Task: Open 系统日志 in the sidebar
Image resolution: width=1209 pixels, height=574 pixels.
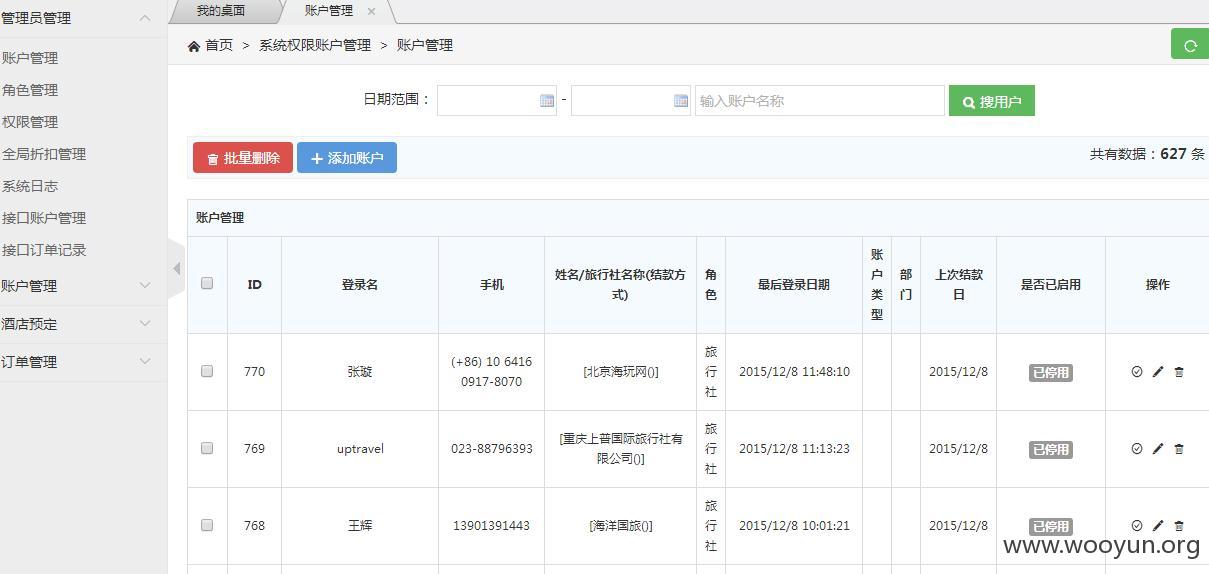Action: [x=30, y=186]
